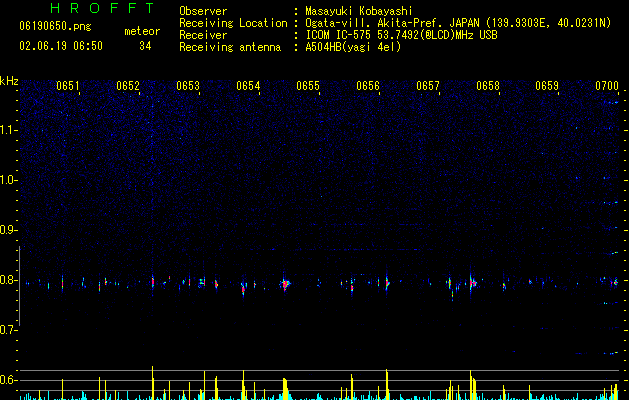The width and height of the screenshot is (629, 400).
Task: Click the Receiving Location label
Action: (233, 23)
